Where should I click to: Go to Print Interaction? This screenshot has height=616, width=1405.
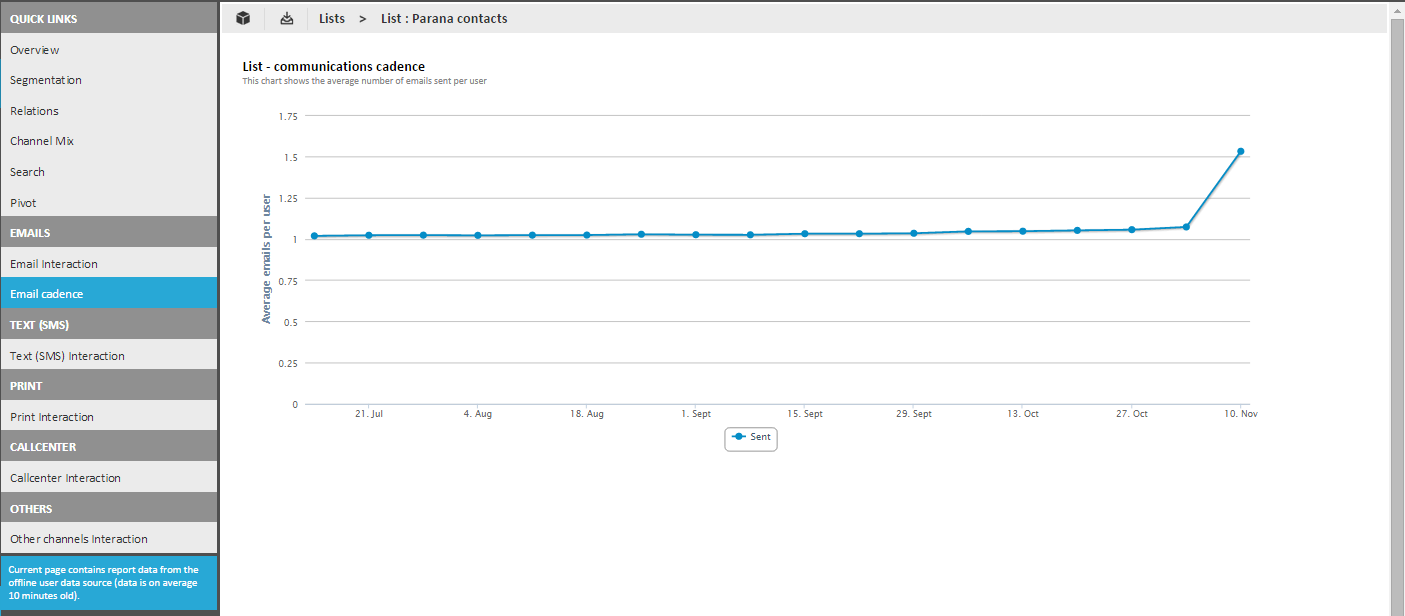click(52, 417)
